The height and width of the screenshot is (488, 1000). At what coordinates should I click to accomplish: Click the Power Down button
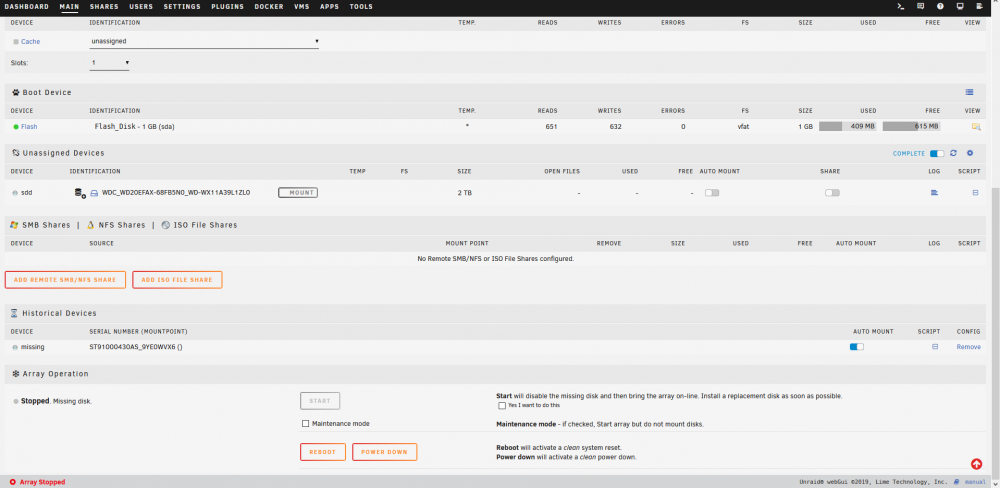(385, 452)
